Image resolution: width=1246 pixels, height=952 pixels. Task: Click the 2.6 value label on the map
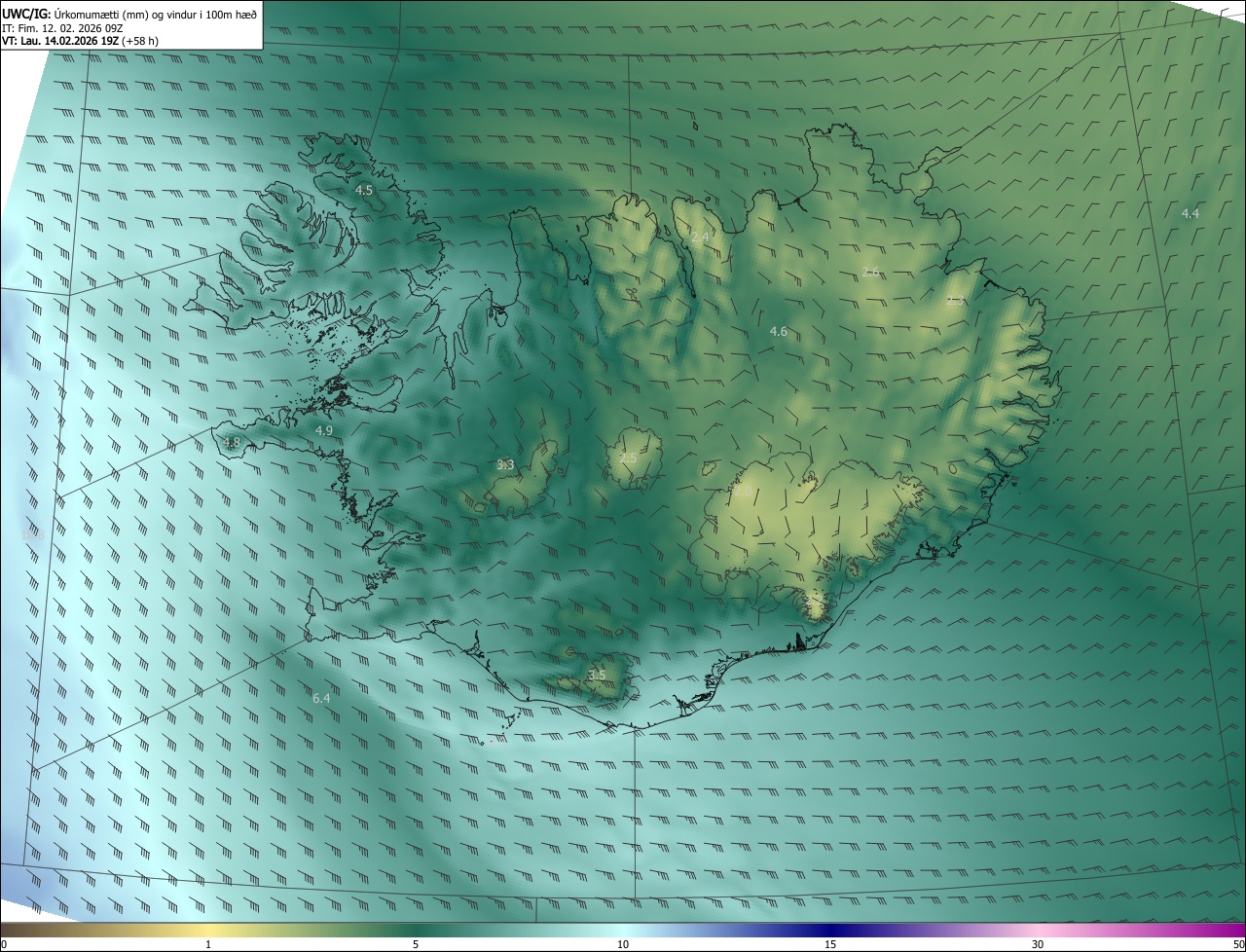[x=871, y=272]
